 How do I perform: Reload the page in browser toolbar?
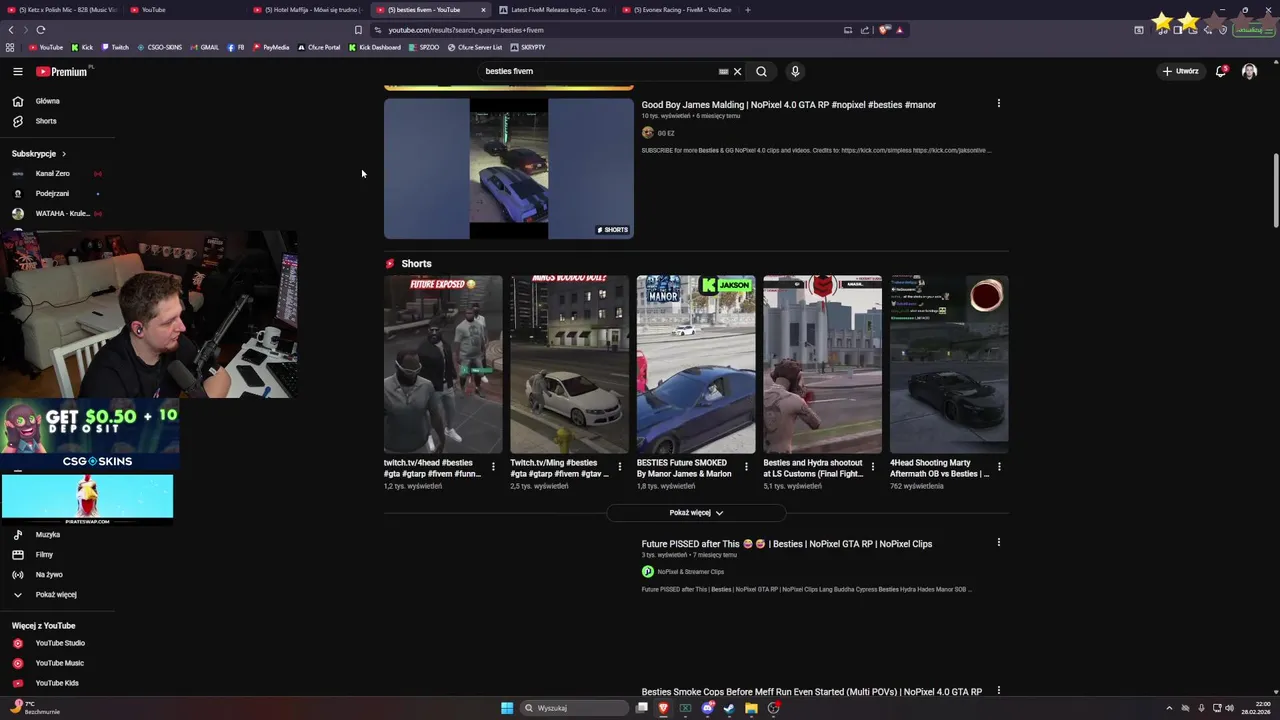40,30
